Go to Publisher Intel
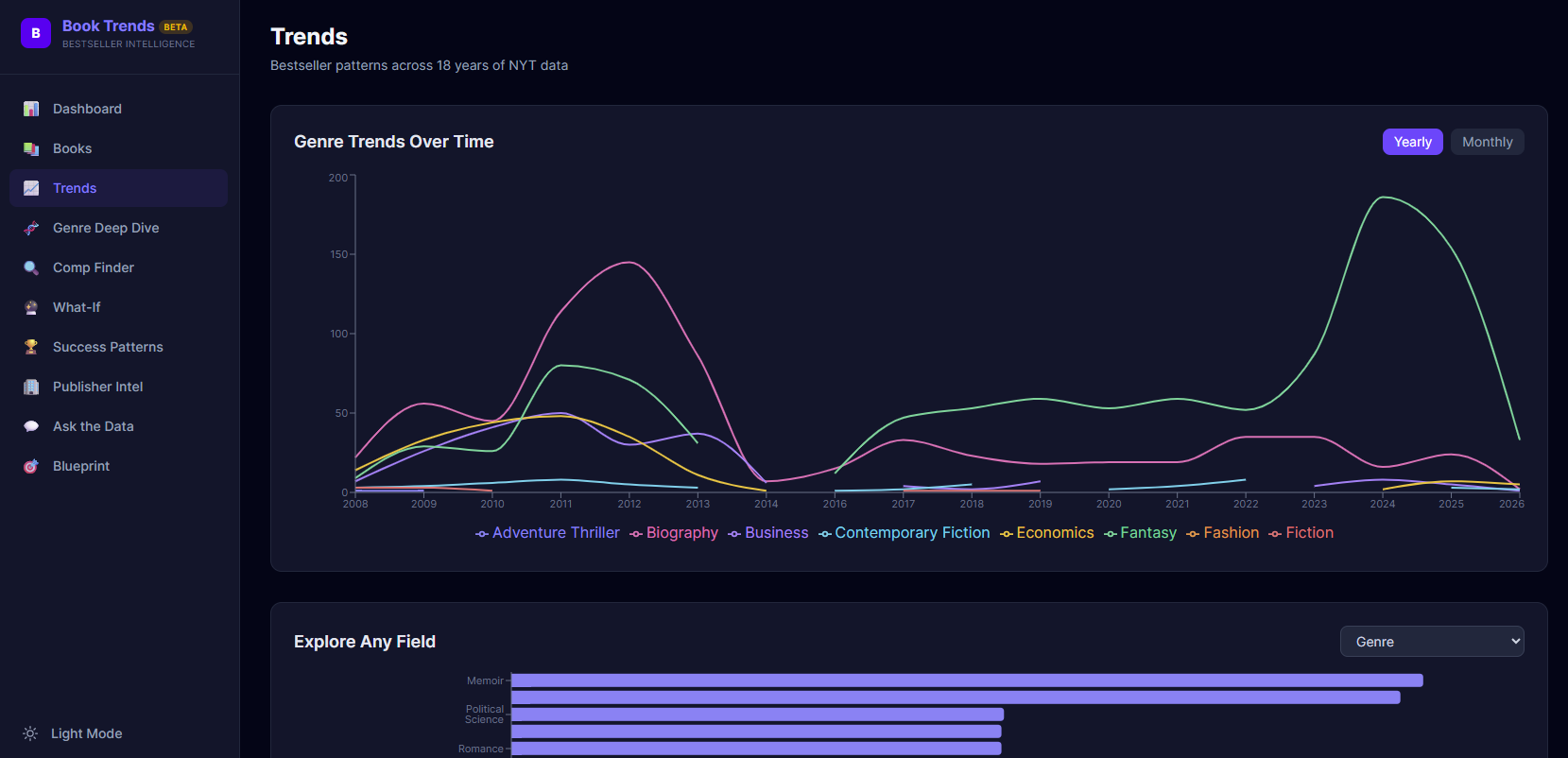This screenshot has width=1568, height=758. pos(118,387)
